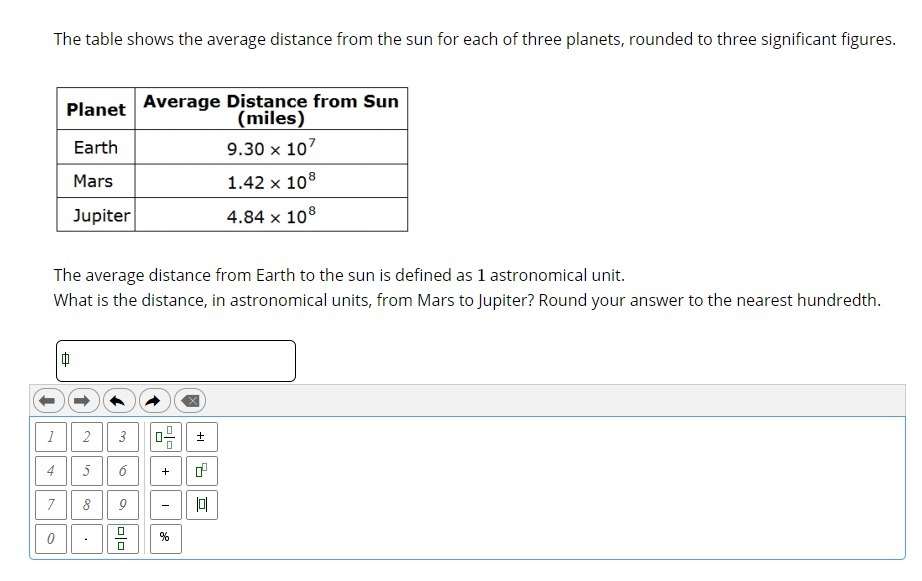922x581 pixels.
Task: Click the plus sign key
Action: (166, 471)
